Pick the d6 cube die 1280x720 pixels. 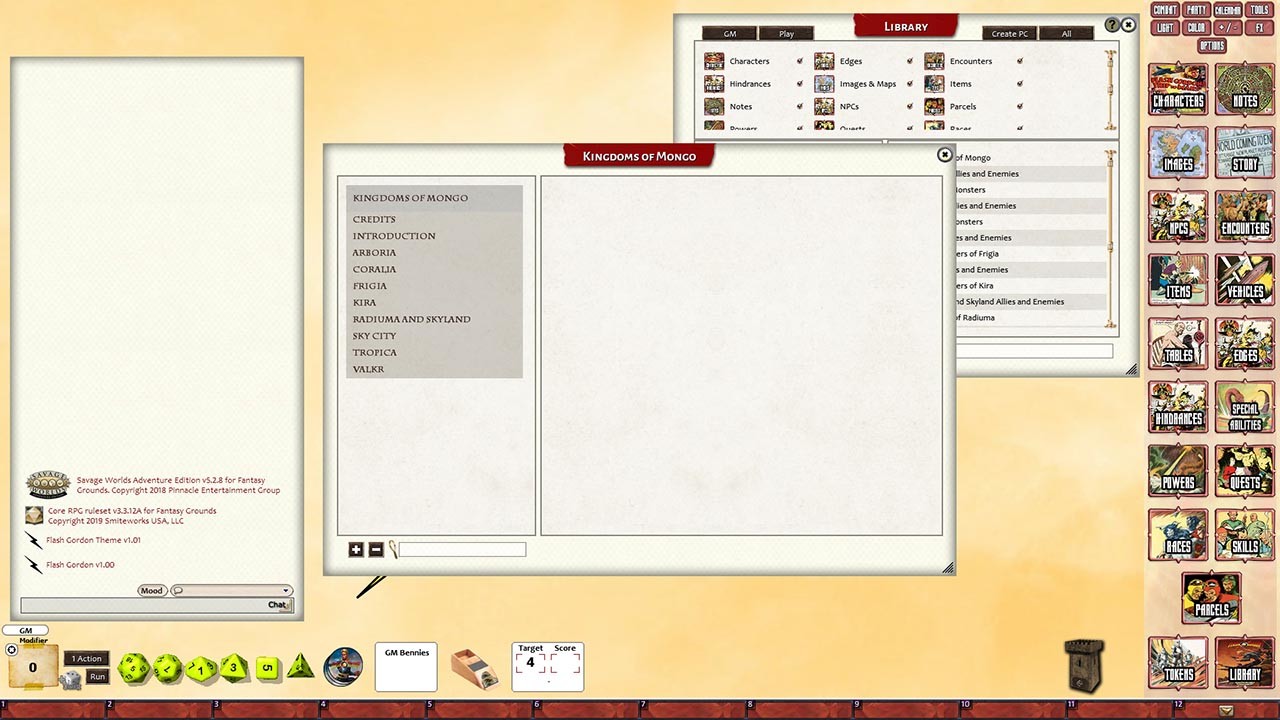(268, 668)
